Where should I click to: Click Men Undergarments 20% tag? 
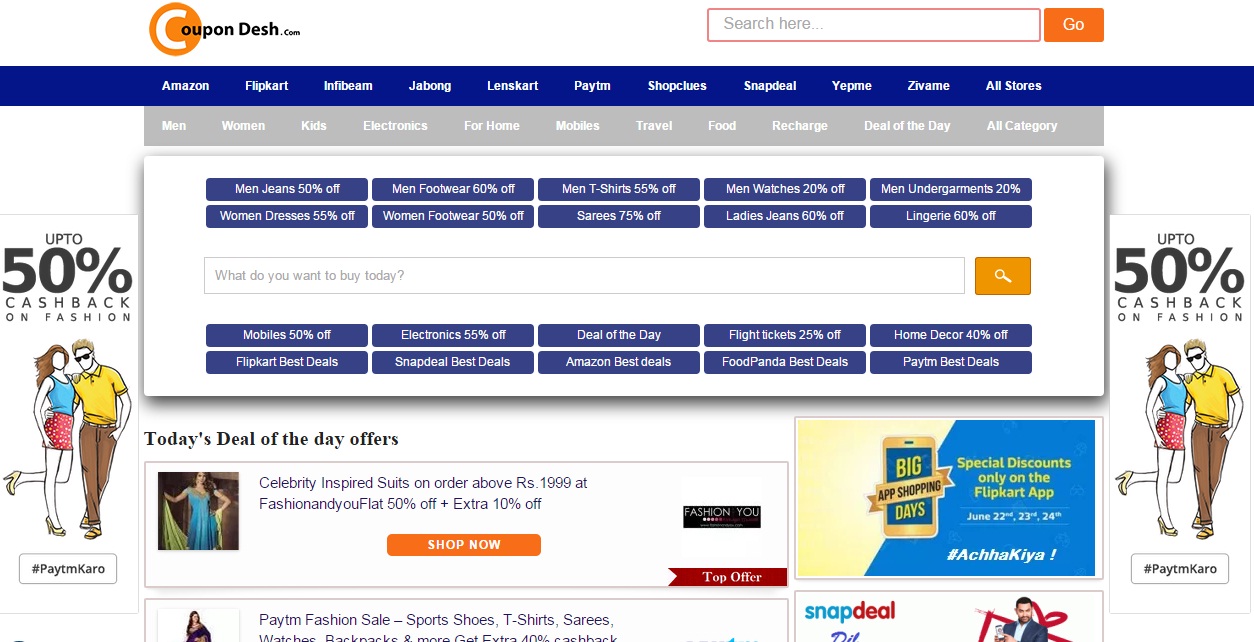pyautogui.click(x=951, y=189)
